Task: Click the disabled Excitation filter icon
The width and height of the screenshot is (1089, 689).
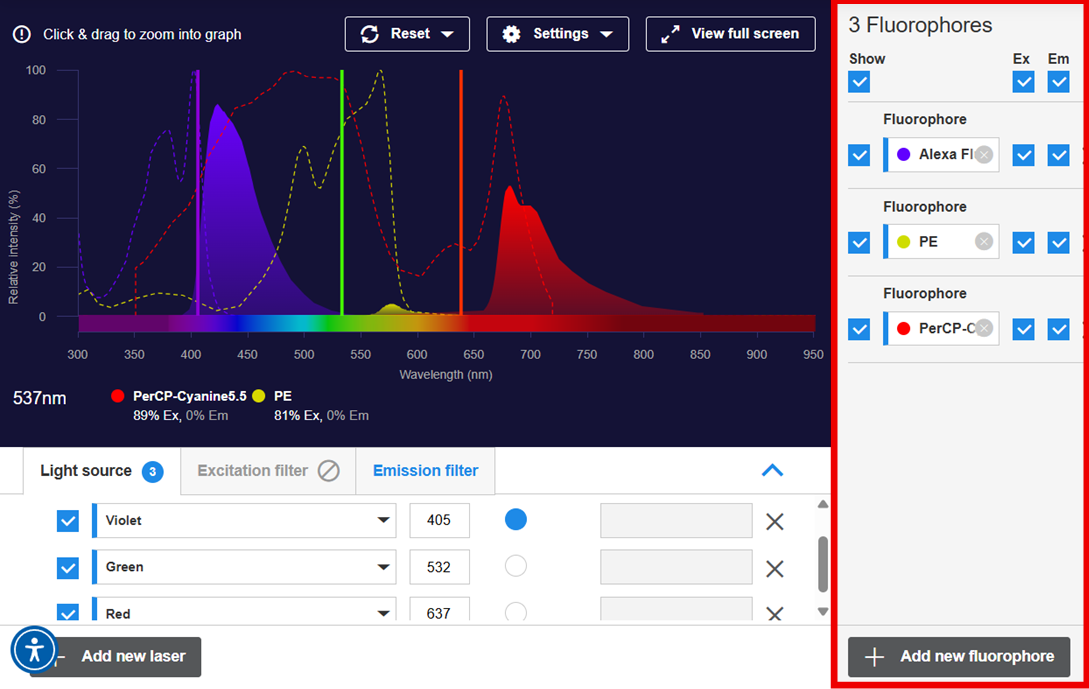Action: click(328, 471)
